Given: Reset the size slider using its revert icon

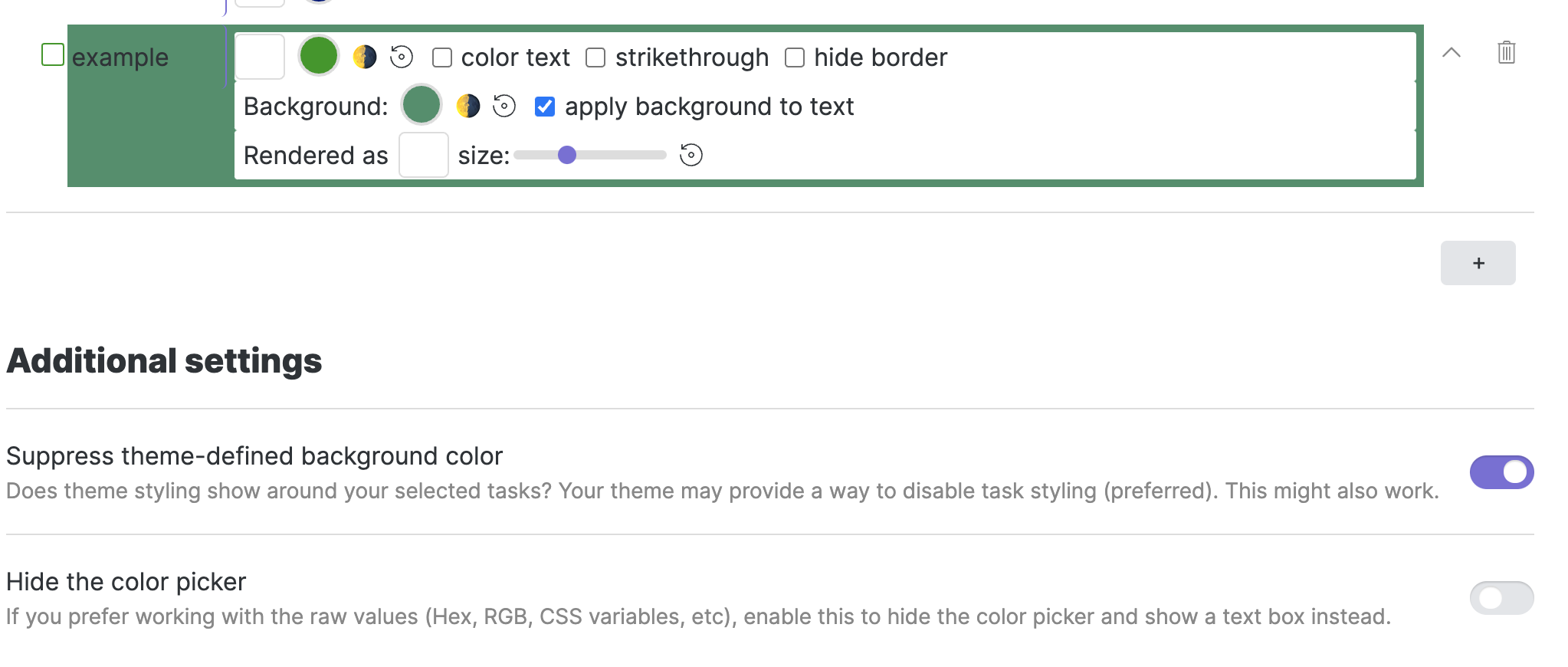Looking at the screenshot, I should 691,155.
